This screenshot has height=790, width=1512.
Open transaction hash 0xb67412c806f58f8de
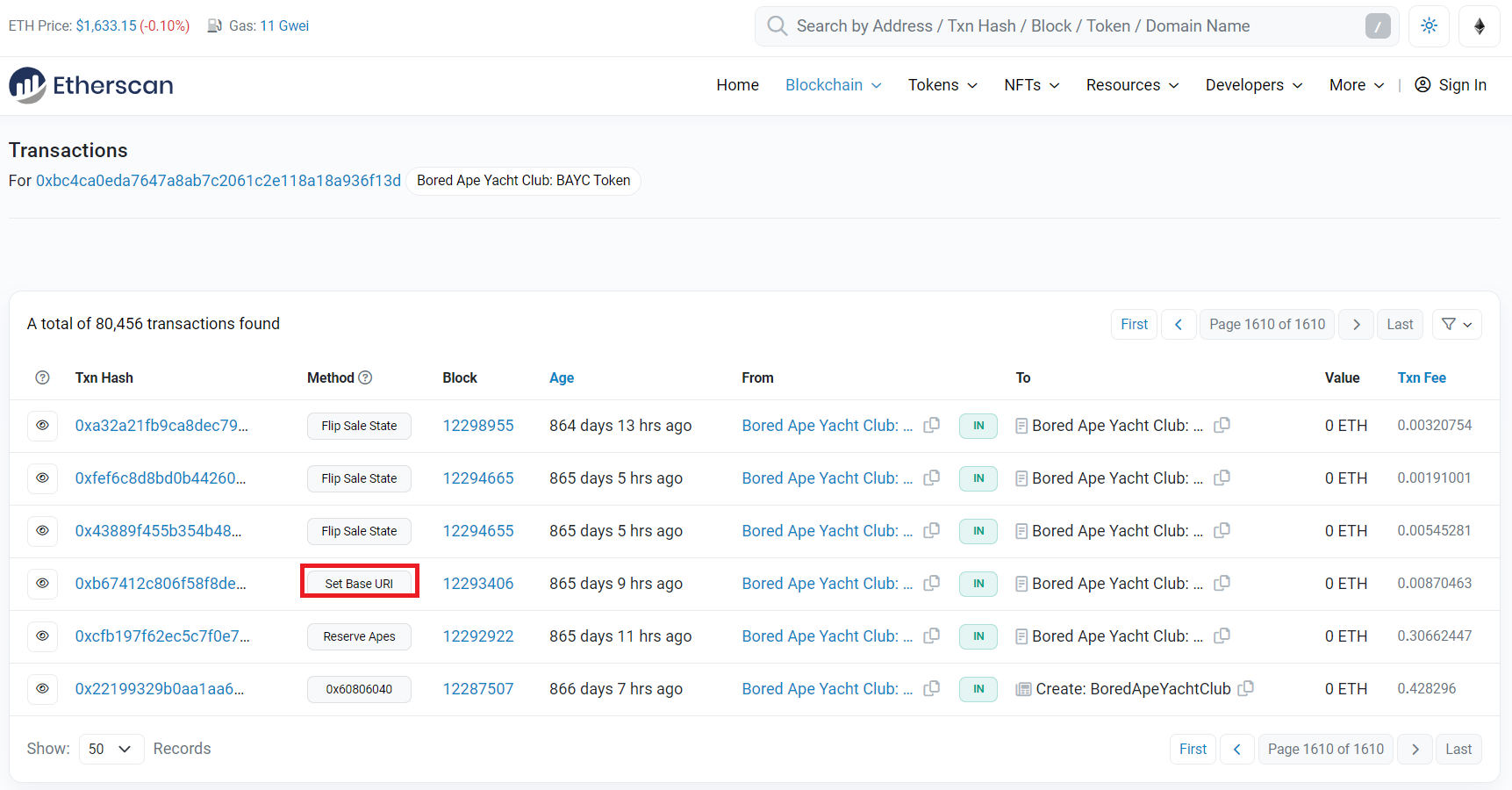pyautogui.click(x=161, y=583)
